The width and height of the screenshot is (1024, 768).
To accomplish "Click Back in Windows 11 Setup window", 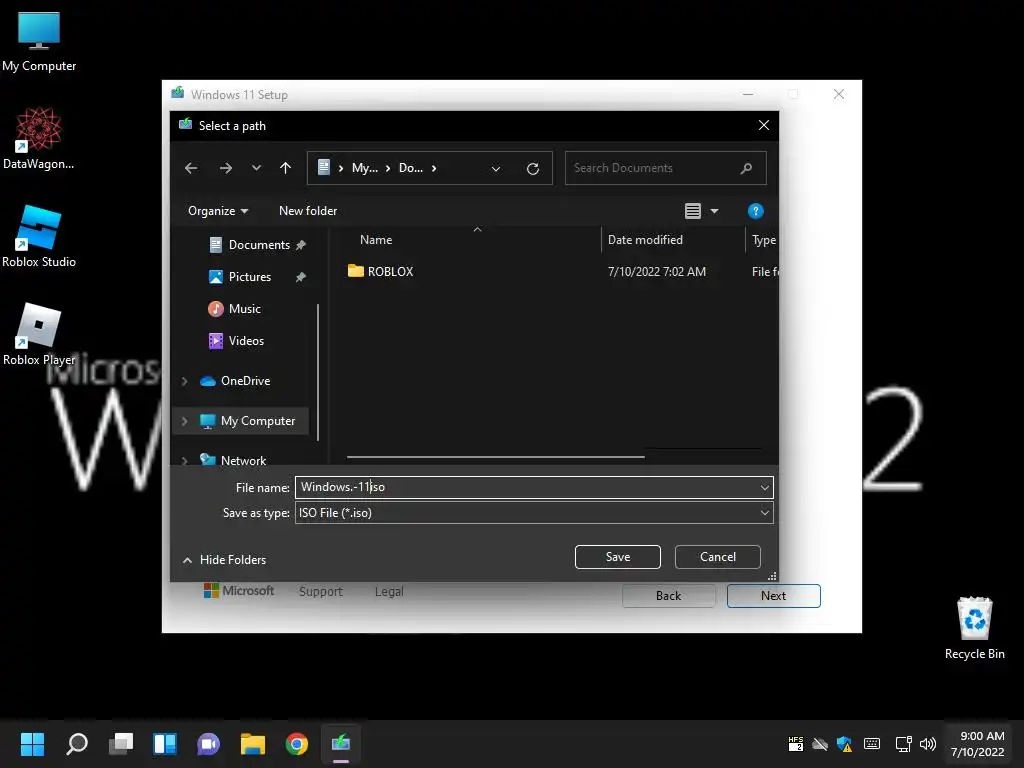I will tap(669, 596).
